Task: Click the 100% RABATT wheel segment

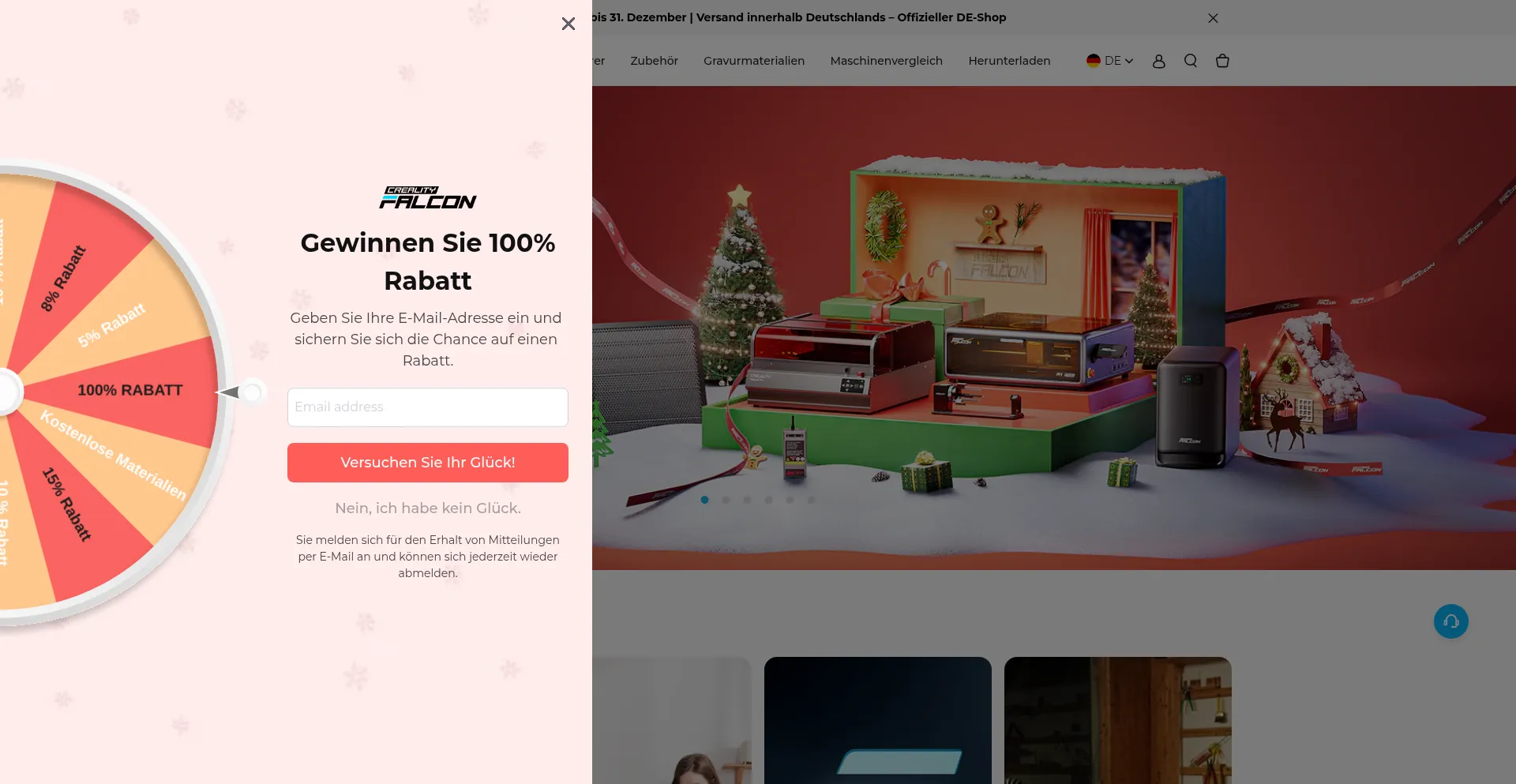Action: [x=129, y=390]
